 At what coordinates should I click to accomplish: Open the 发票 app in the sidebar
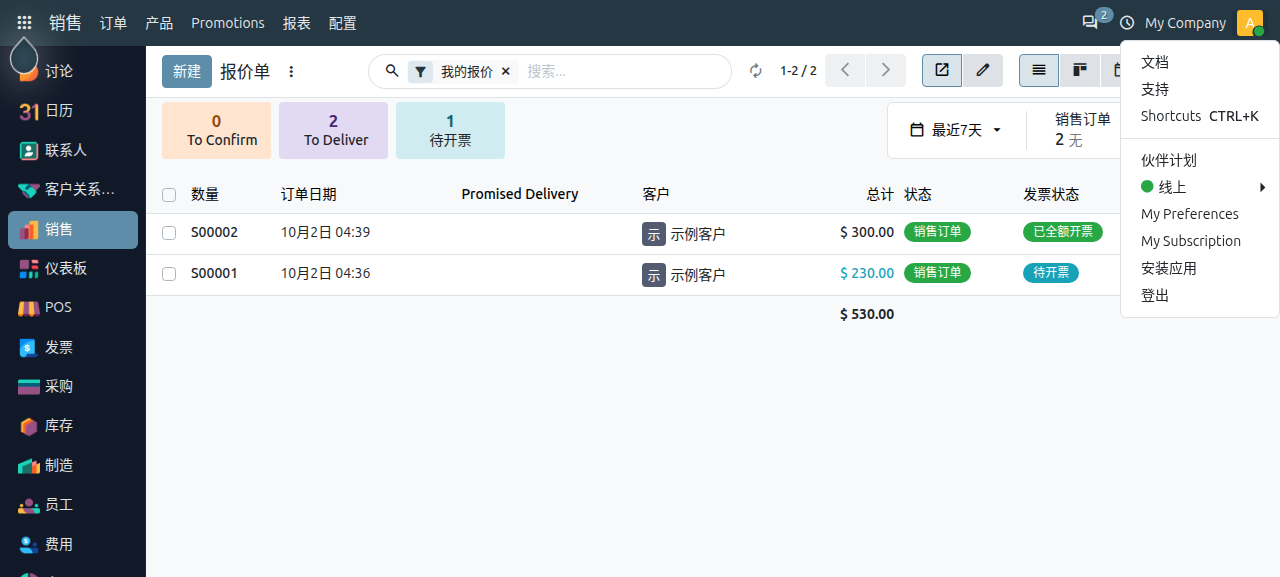coord(73,347)
